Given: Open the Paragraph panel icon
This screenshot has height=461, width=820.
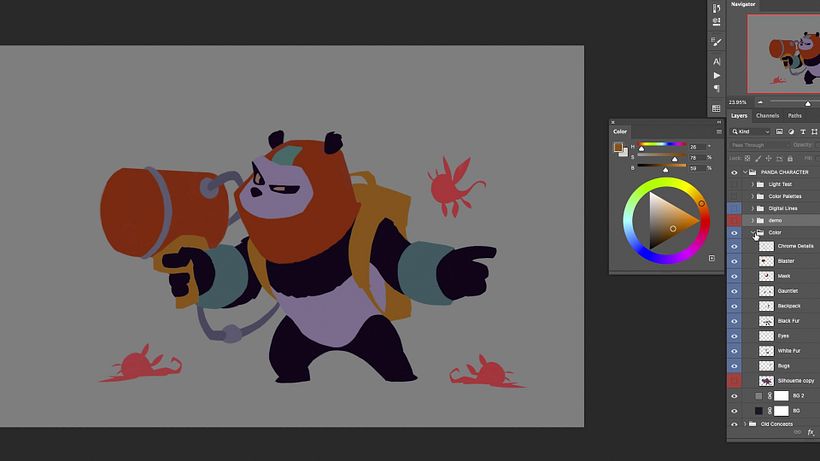Looking at the screenshot, I should coord(716,88).
